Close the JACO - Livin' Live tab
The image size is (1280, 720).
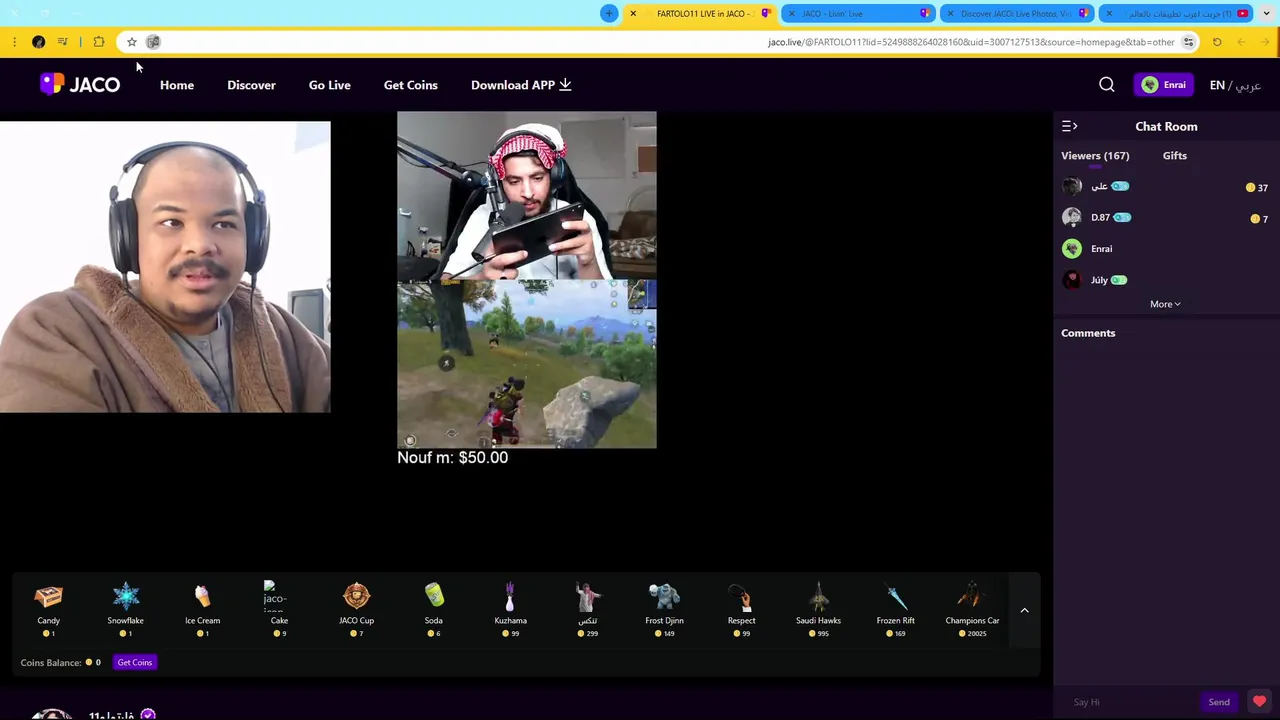[x=792, y=13]
